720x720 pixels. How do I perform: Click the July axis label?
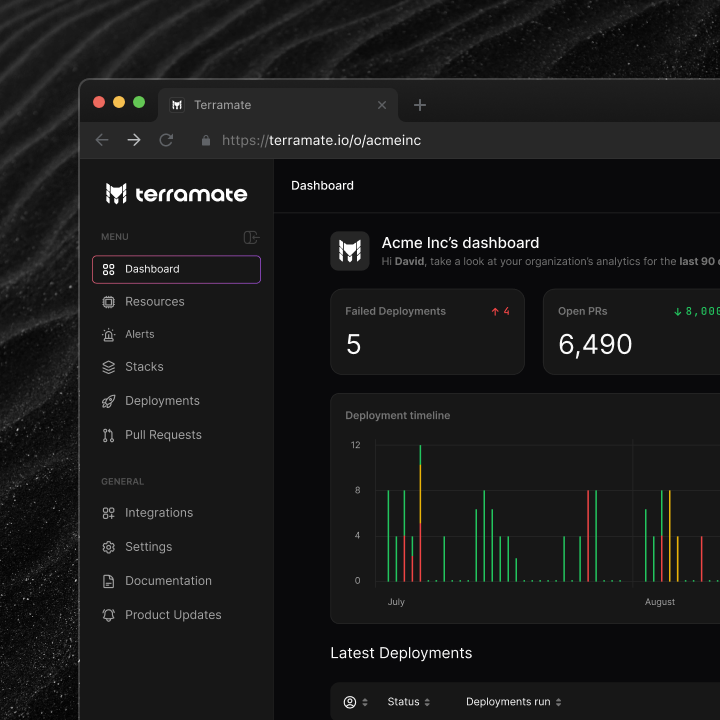[x=396, y=602]
